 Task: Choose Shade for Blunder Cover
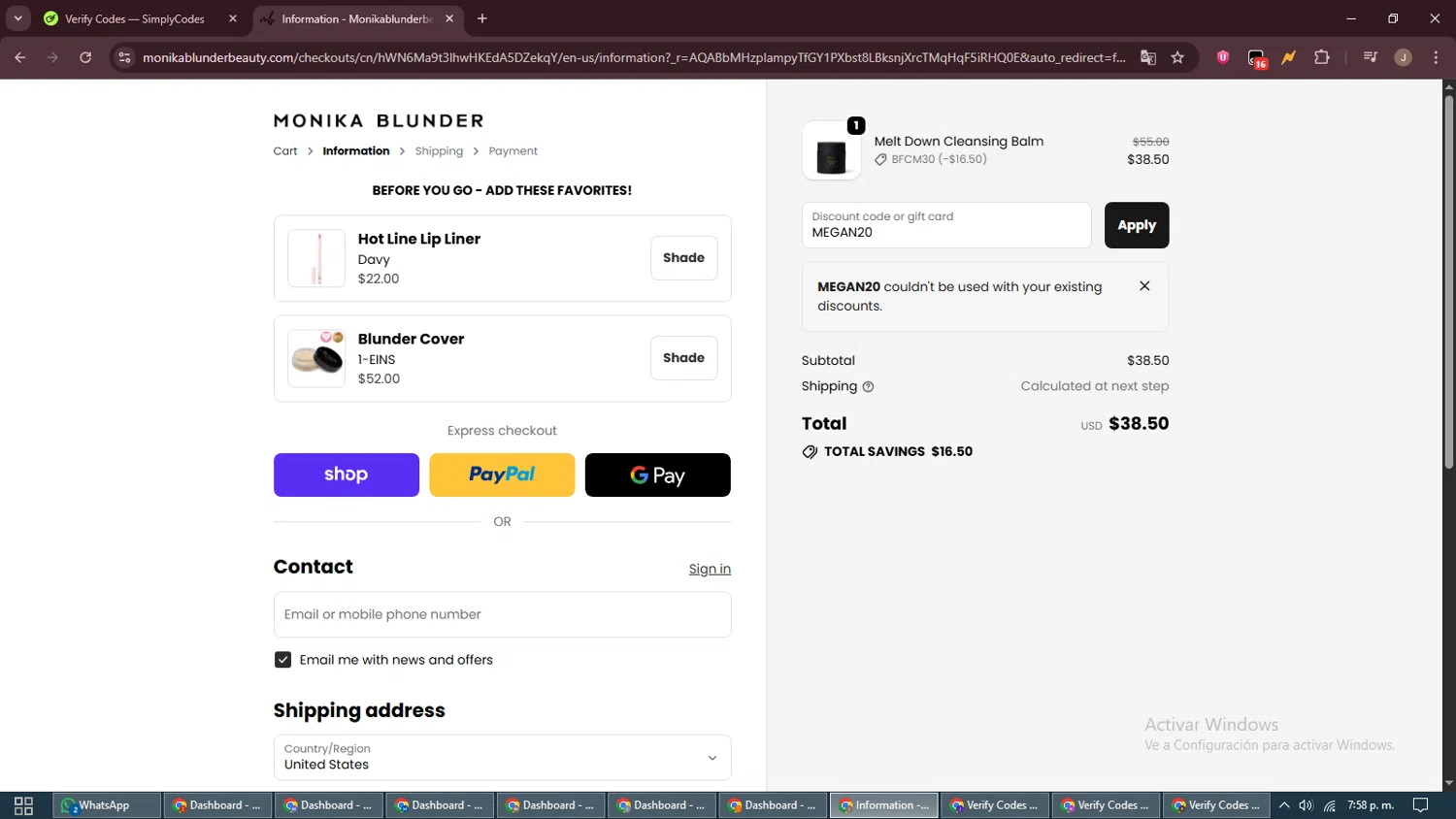click(x=683, y=358)
